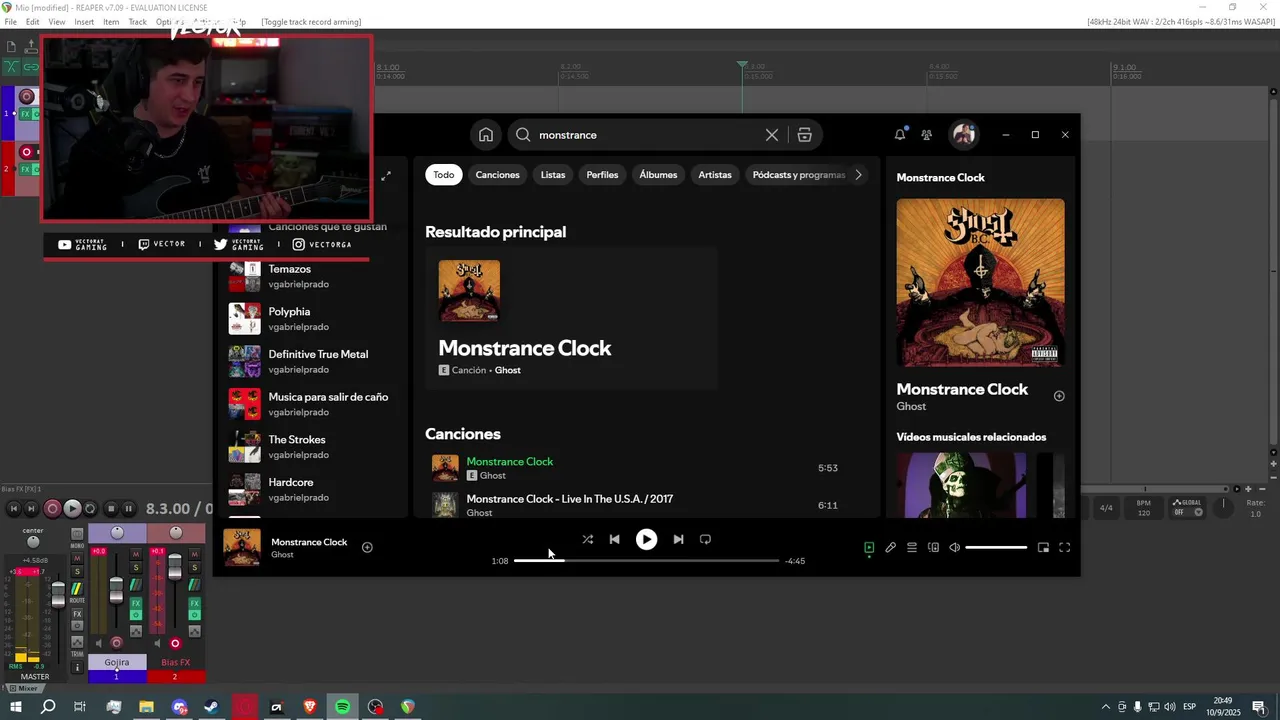Toggle repeat in Spotify player

coord(705,539)
